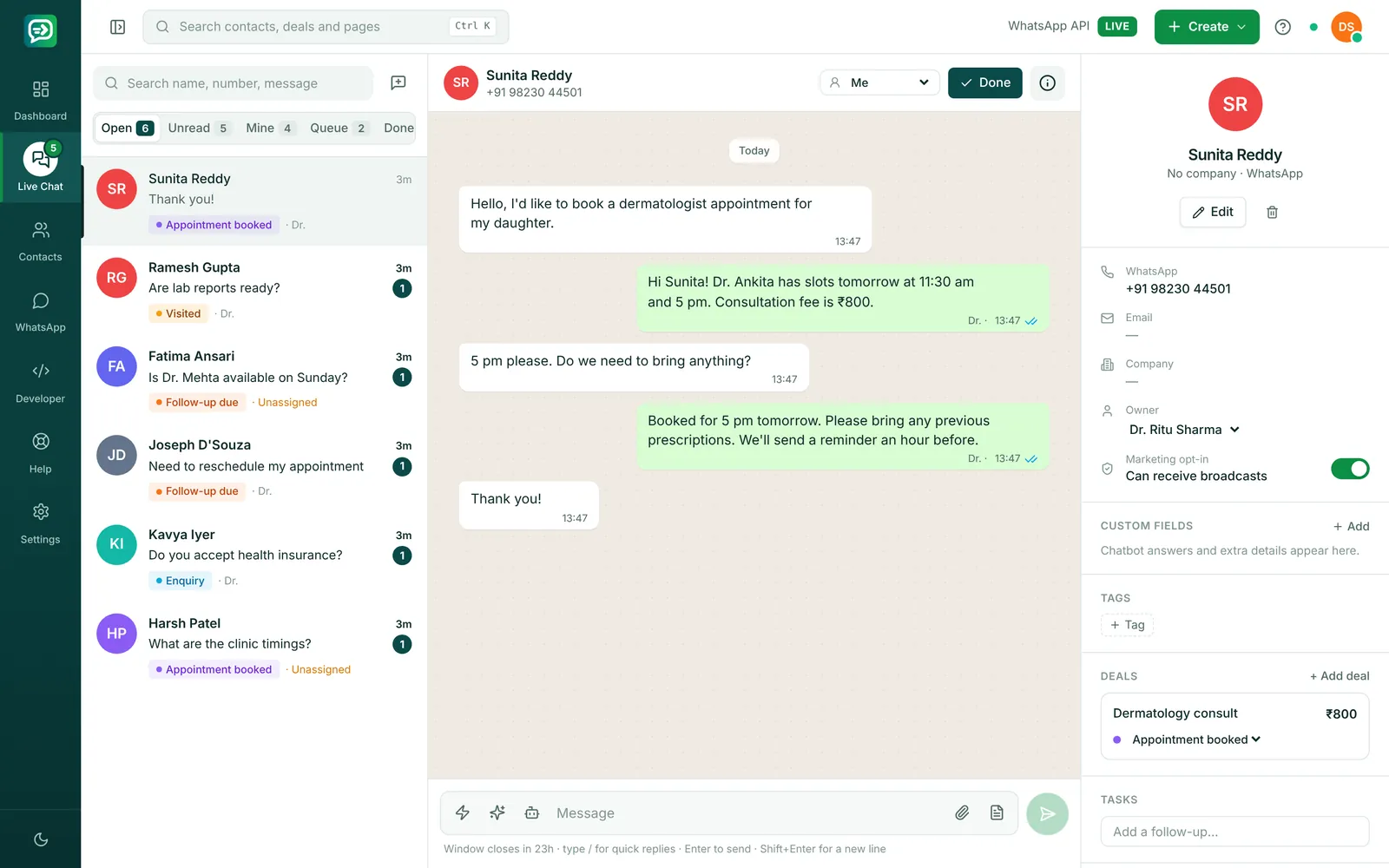This screenshot has width=1389, height=868.
Task: Click Edit contact button
Action: 1212,212
